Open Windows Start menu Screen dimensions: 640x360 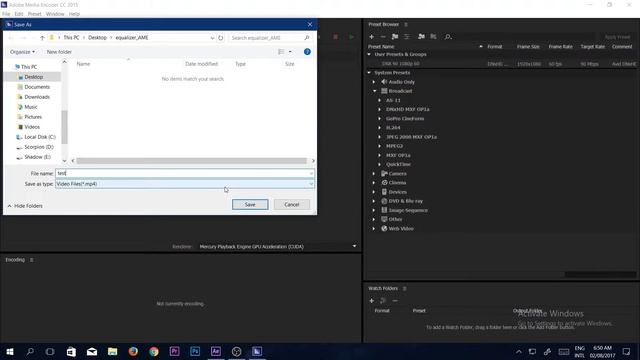click(x=10, y=351)
